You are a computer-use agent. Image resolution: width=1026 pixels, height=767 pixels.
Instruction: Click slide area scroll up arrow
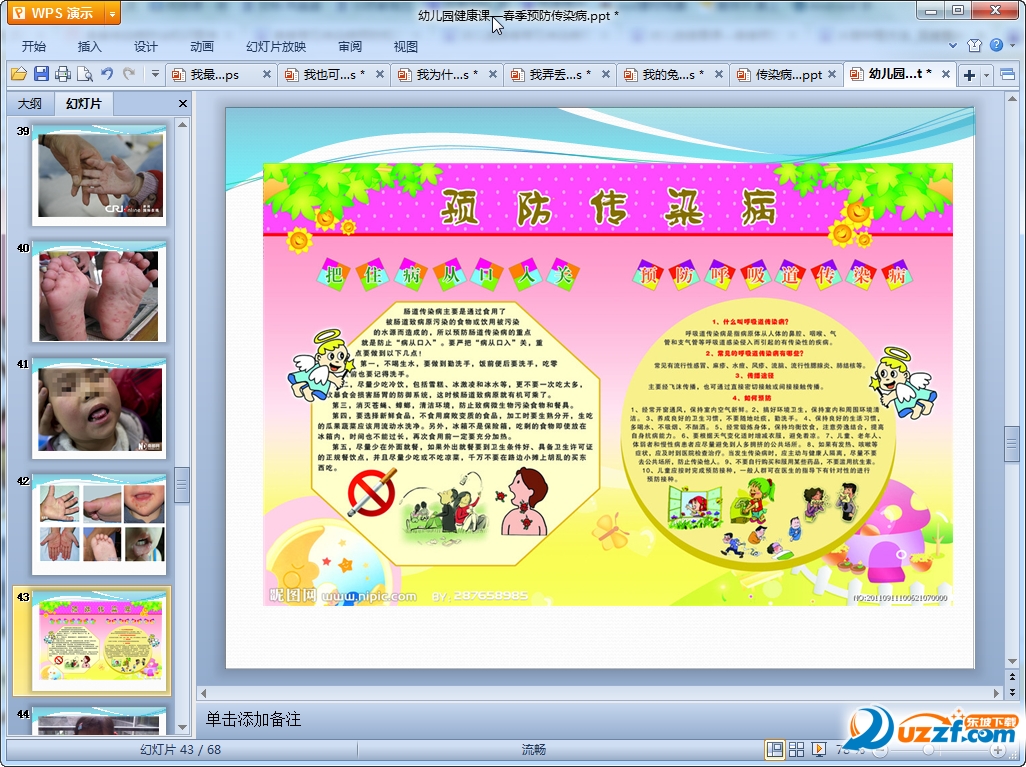tap(1012, 99)
